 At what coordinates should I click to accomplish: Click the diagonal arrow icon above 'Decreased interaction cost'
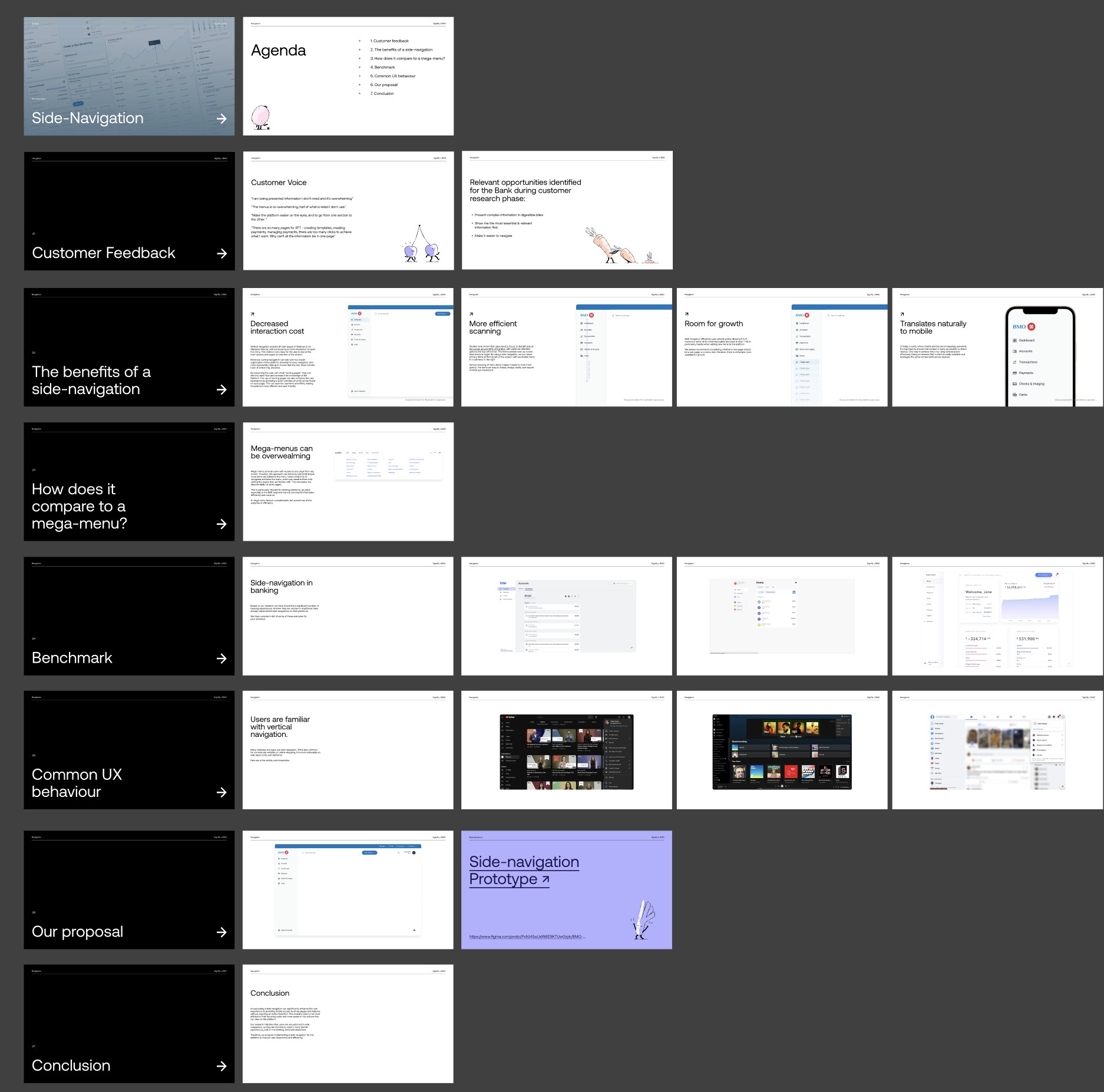253,314
